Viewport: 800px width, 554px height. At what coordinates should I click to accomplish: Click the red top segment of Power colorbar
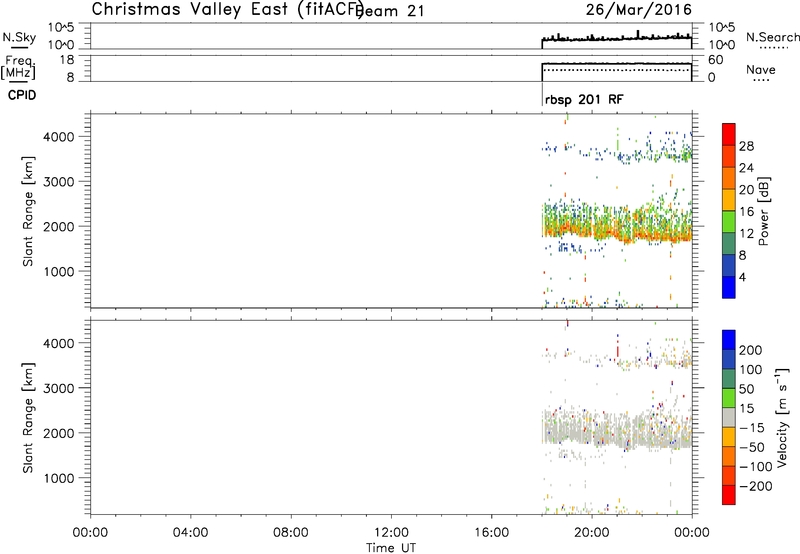pos(729,134)
